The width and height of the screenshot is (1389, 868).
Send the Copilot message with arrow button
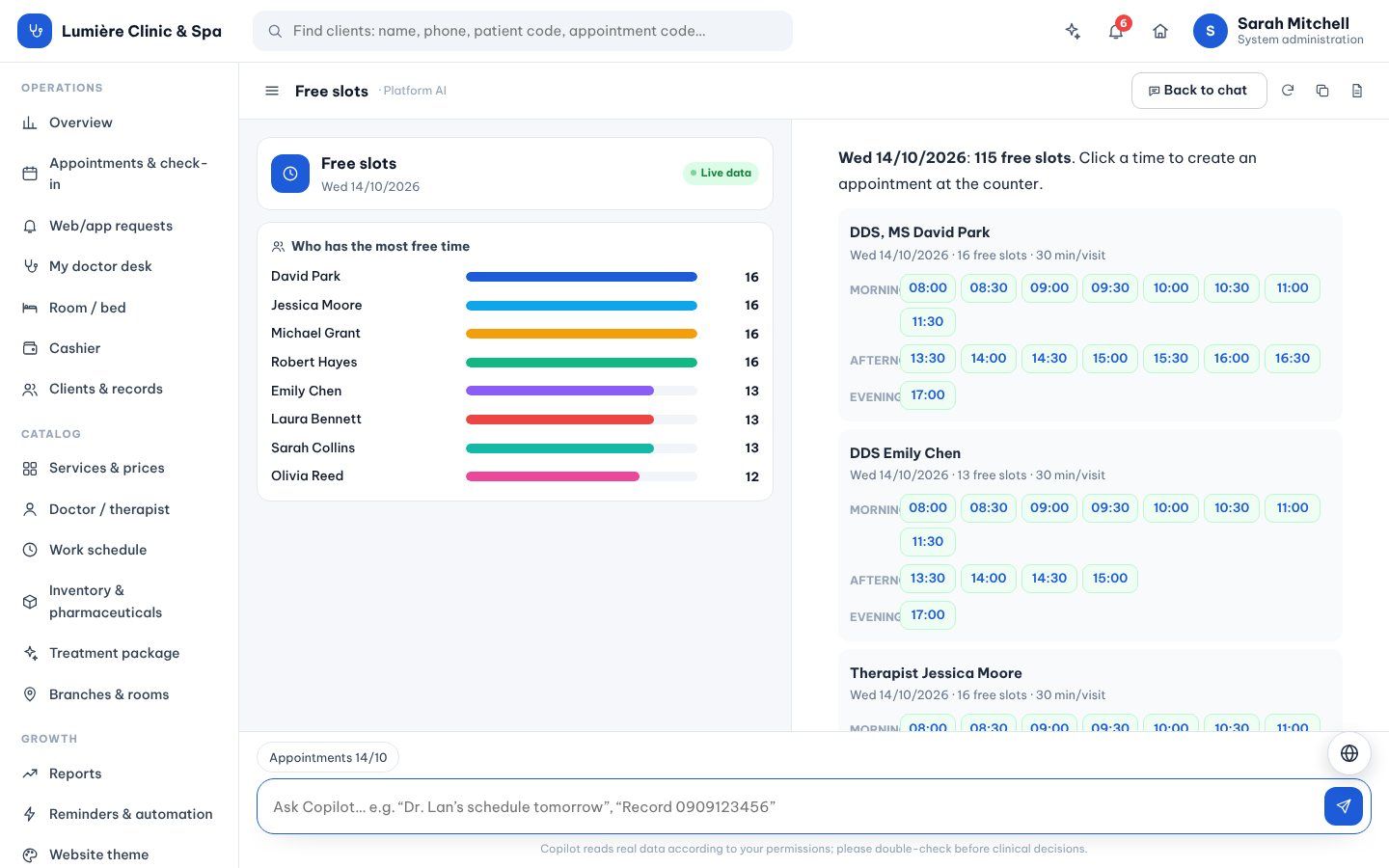click(x=1344, y=806)
